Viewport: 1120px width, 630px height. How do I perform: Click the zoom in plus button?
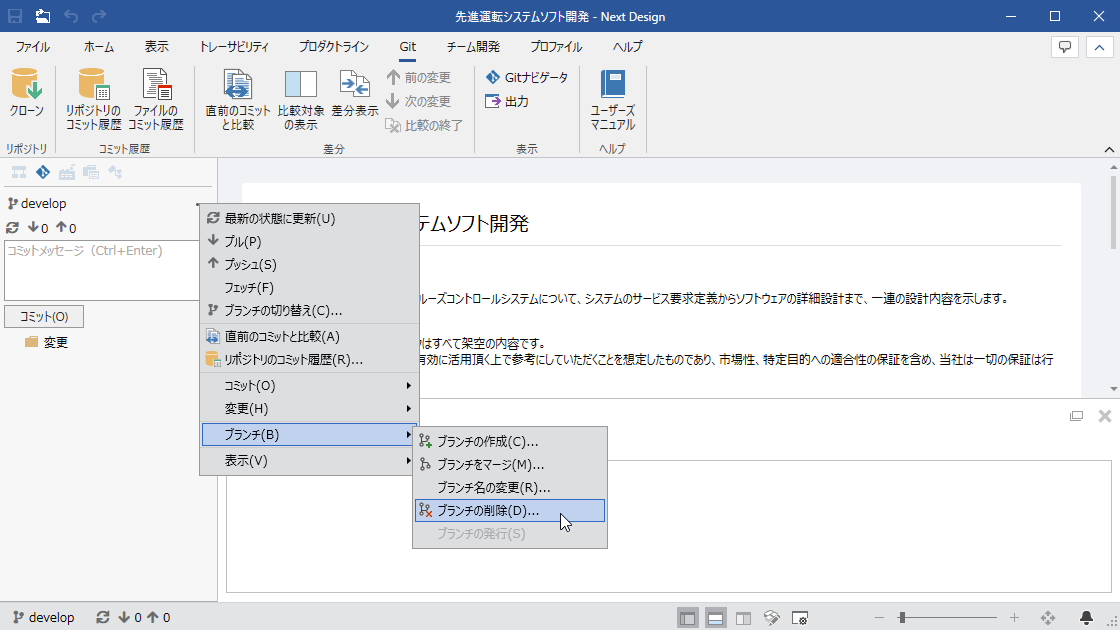1014,617
